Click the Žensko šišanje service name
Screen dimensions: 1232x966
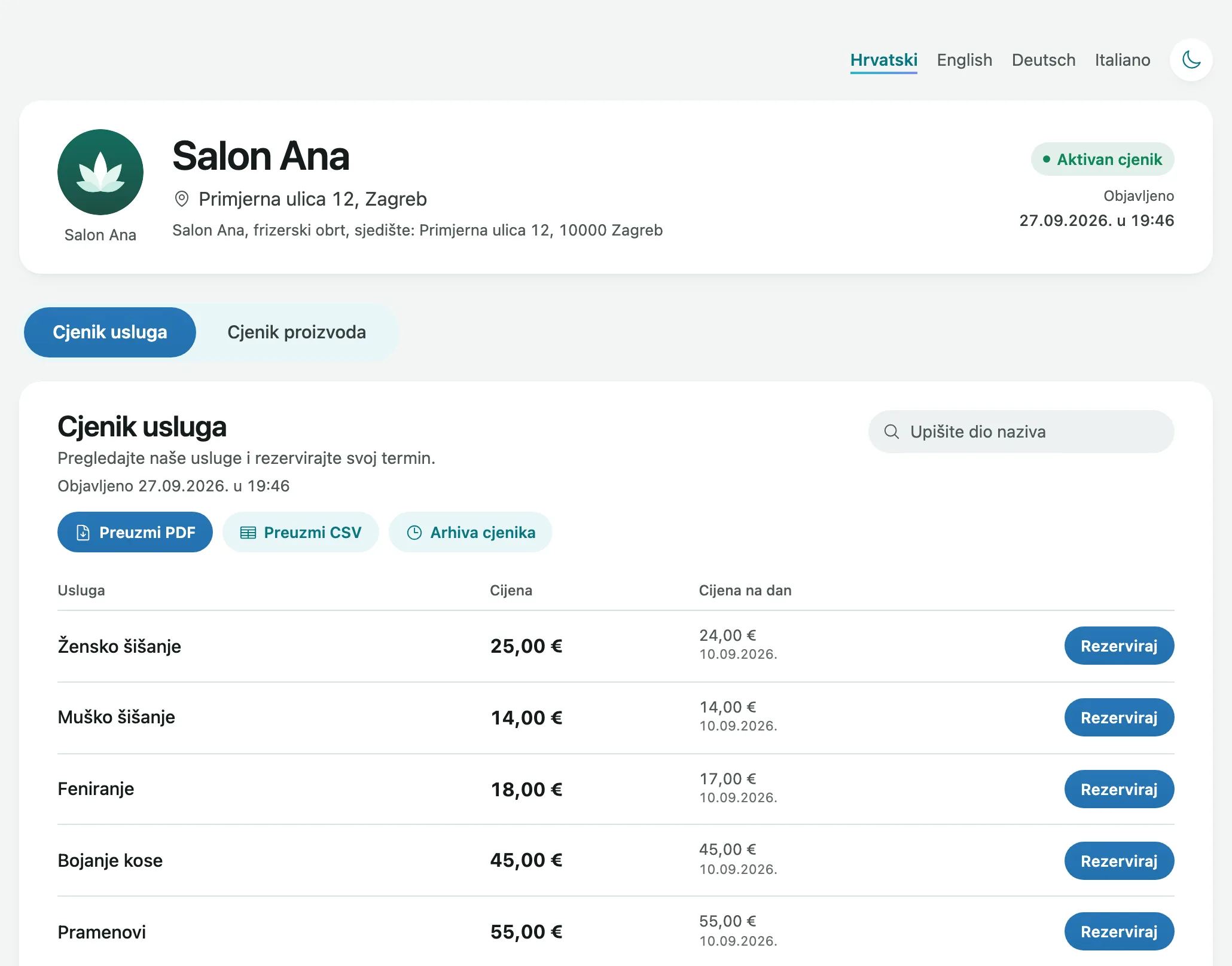[119, 646]
